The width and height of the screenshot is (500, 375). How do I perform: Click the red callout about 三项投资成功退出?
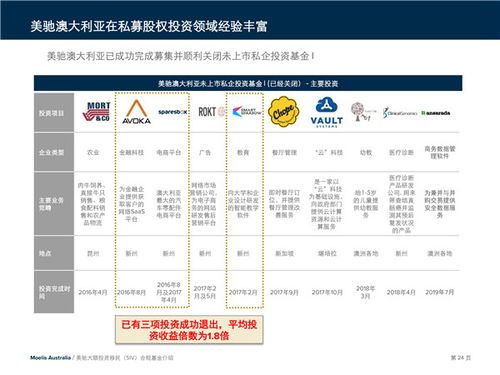[189, 330]
